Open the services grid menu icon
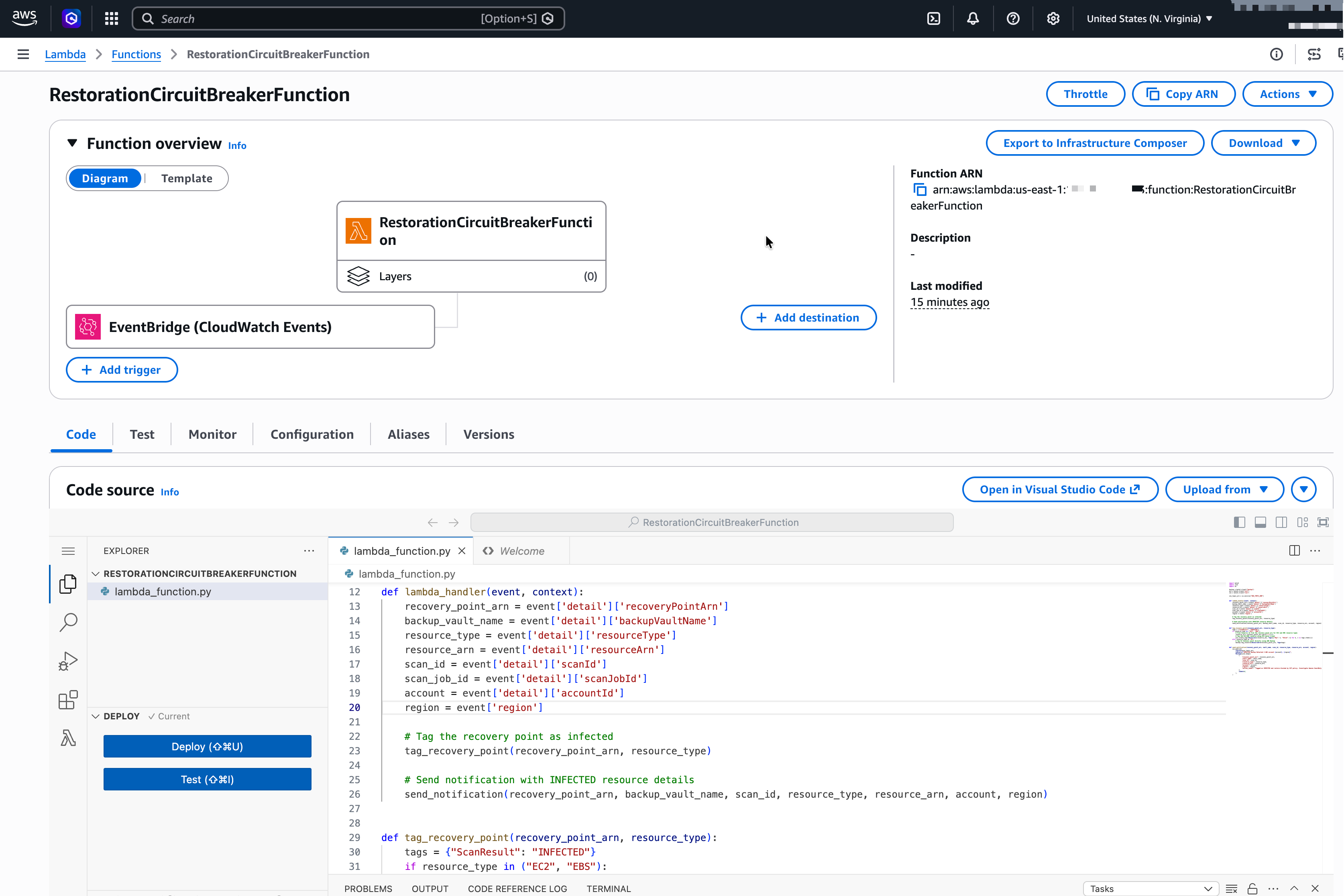The image size is (1344, 896). (112, 19)
